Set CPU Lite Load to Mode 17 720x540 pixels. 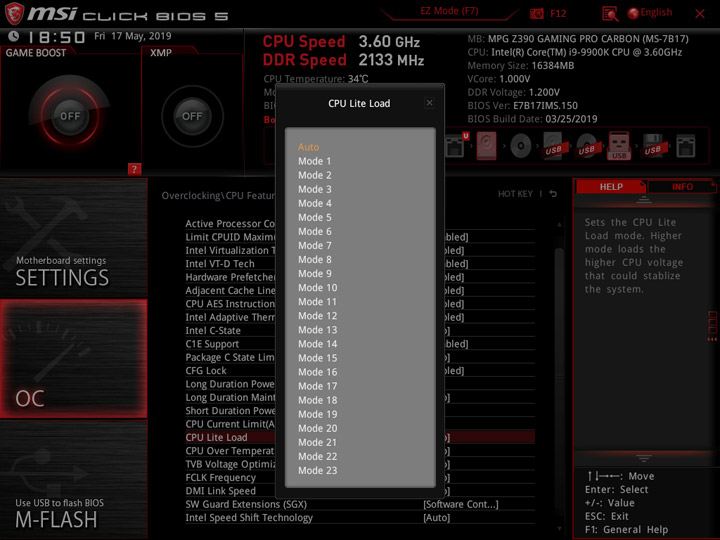coord(317,387)
